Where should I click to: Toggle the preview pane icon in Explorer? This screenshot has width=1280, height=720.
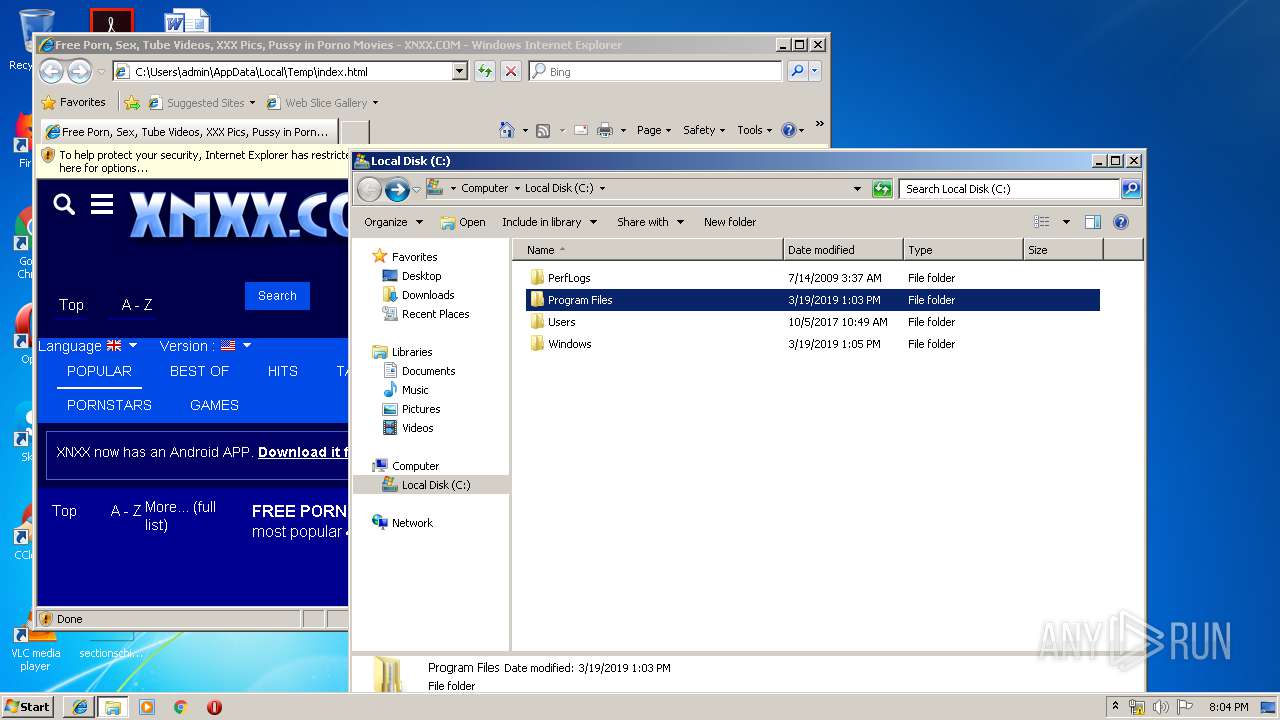1093,222
